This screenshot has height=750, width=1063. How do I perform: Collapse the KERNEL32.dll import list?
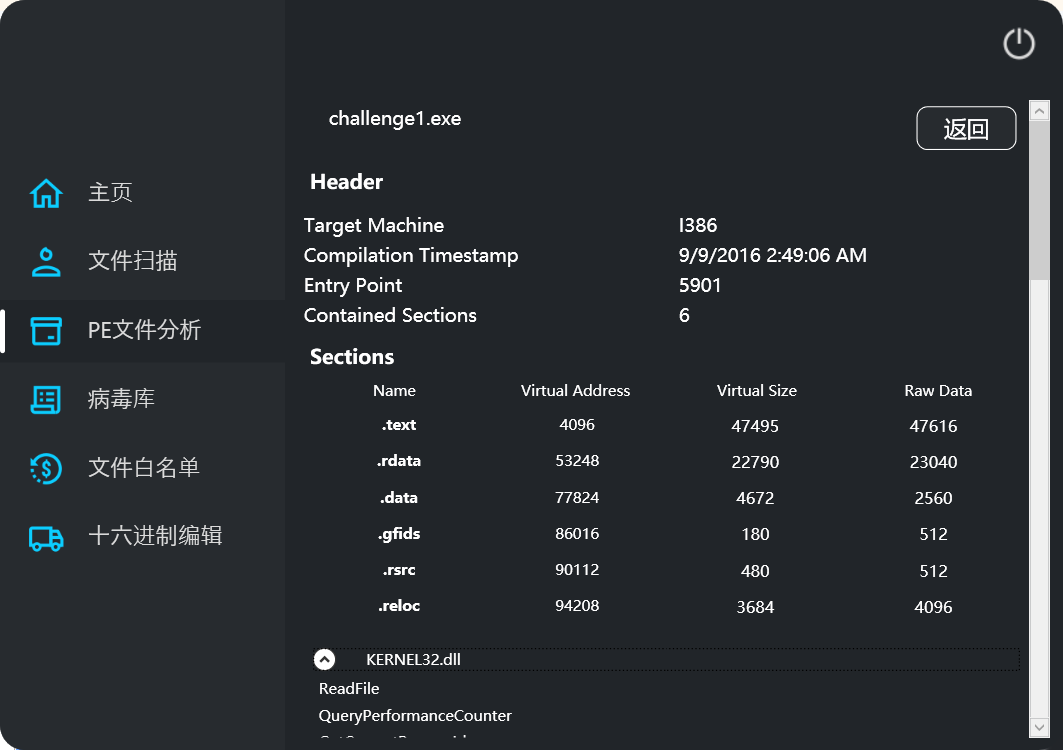pyautogui.click(x=324, y=659)
